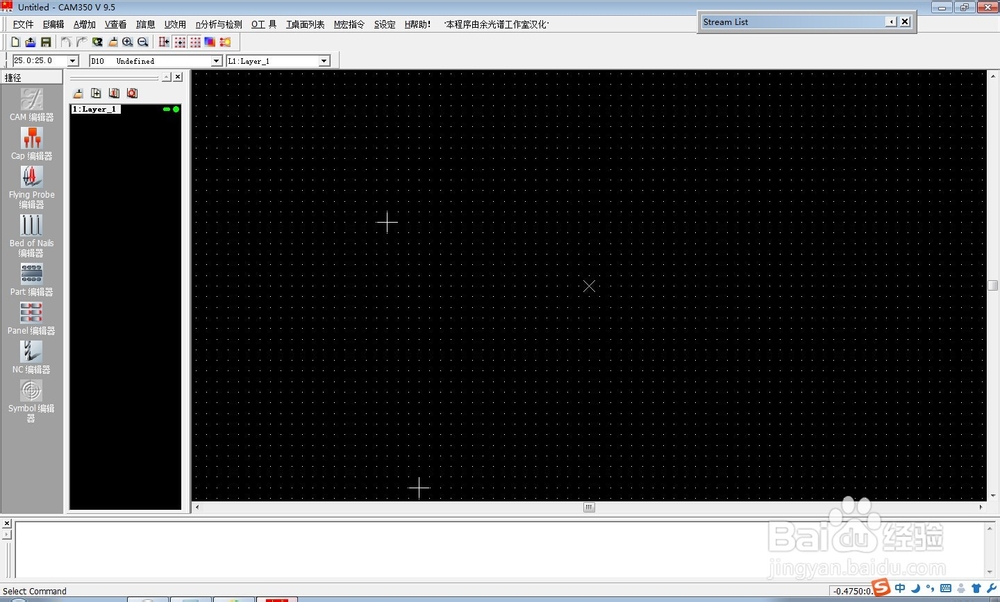Open the Panel editor from the sidebar
Viewport: 1000px width, 602px height.
tap(31, 319)
